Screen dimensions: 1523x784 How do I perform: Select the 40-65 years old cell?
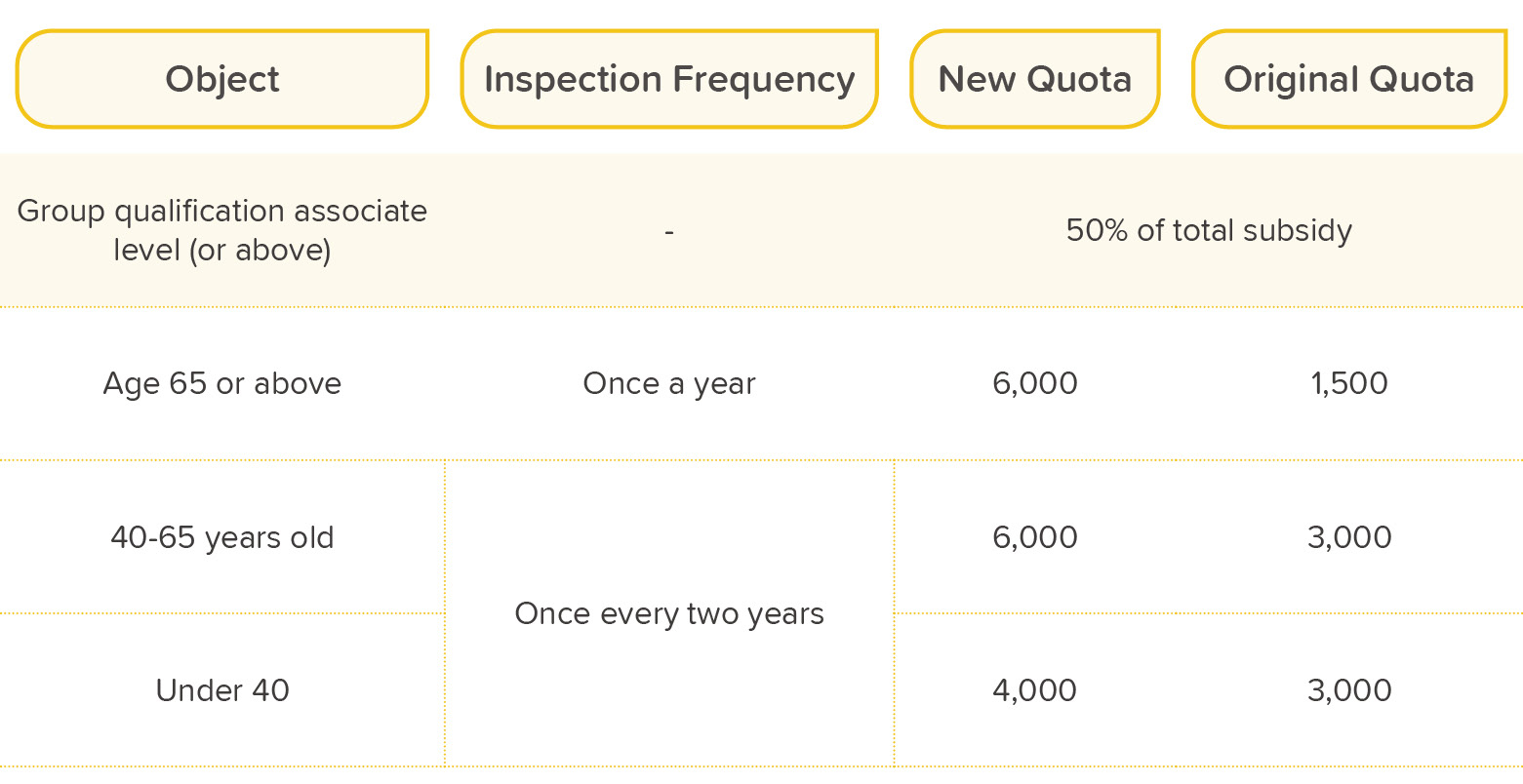pyautogui.click(x=222, y=537)
